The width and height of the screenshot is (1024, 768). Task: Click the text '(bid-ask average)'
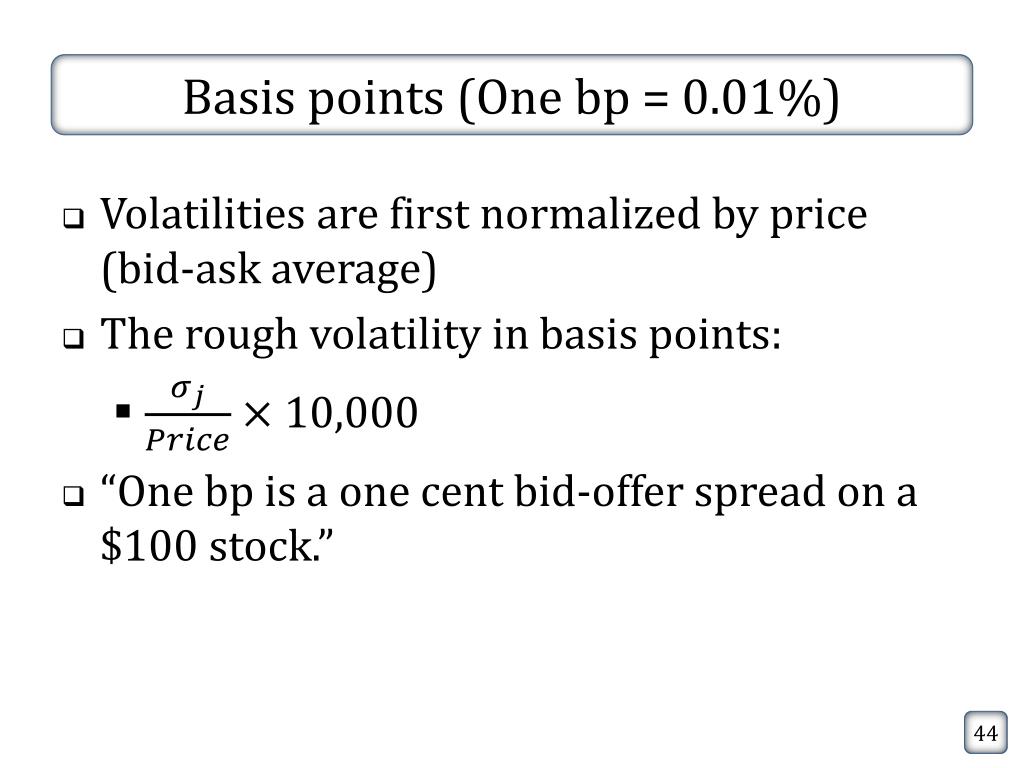point(269,269)
